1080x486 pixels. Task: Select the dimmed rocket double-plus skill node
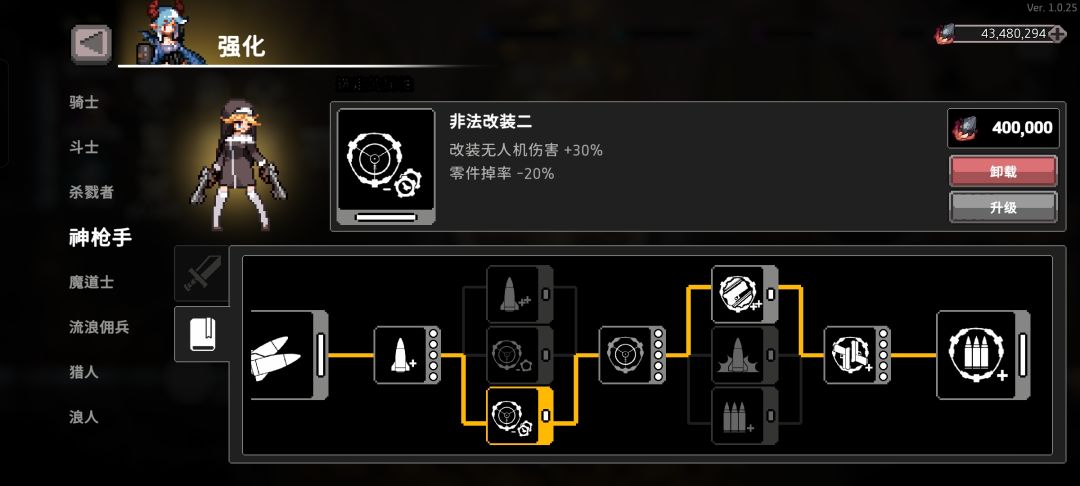click(520, 295)
